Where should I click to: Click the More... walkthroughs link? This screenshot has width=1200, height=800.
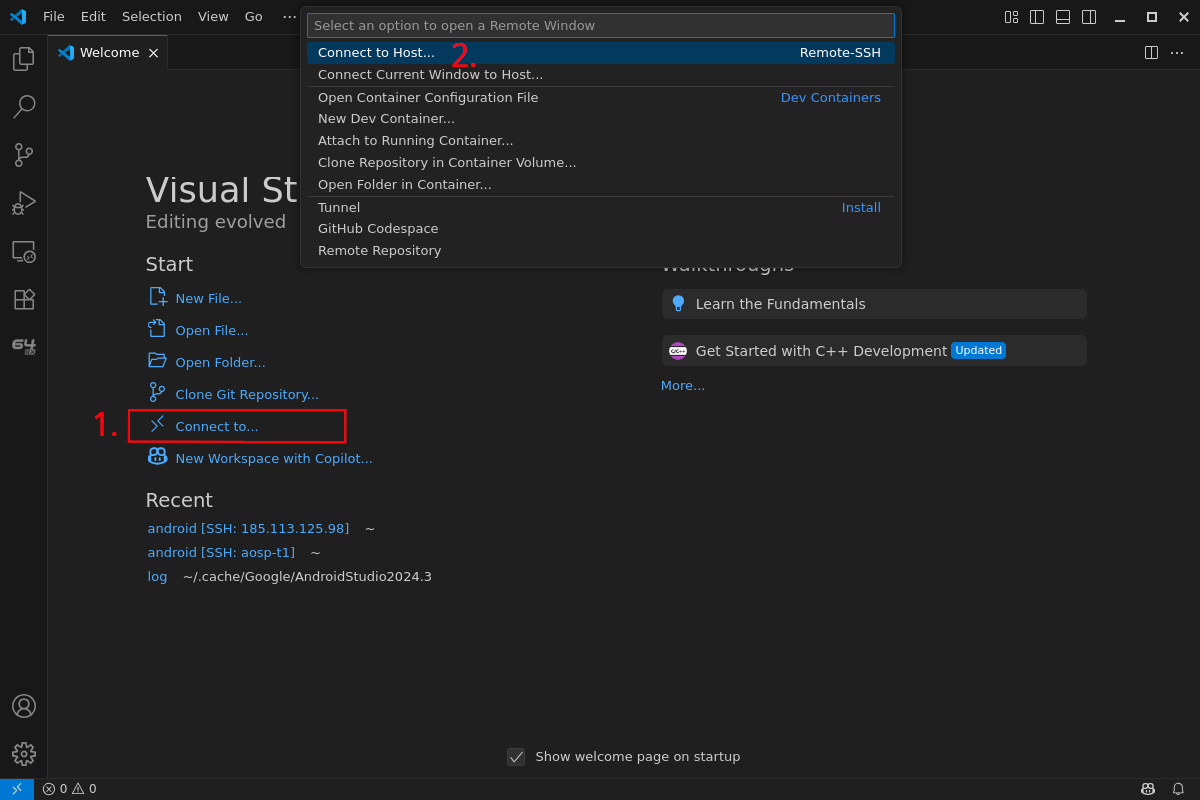pyautogui.click(x=683, y=386)
